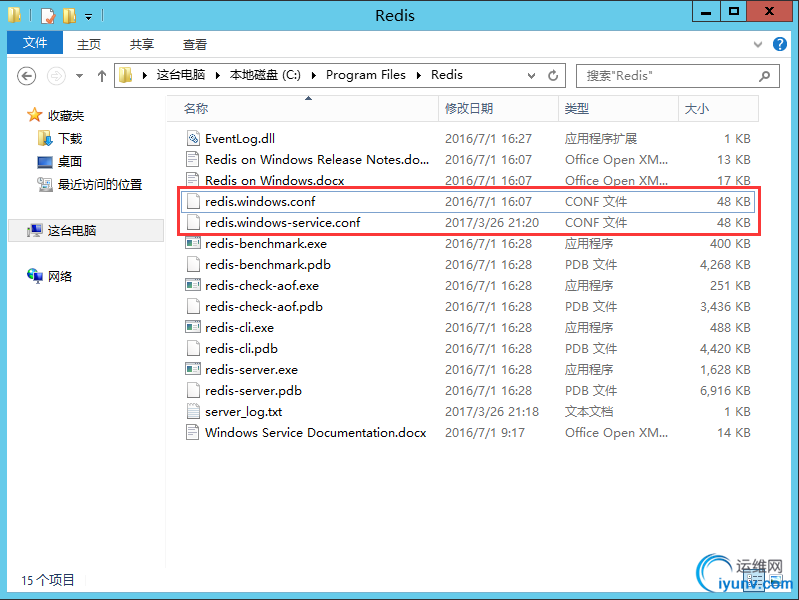This screenshot has height=600, width=799.
Task: Click the file name redis.windows-service.conf
Action: point(282,223)
